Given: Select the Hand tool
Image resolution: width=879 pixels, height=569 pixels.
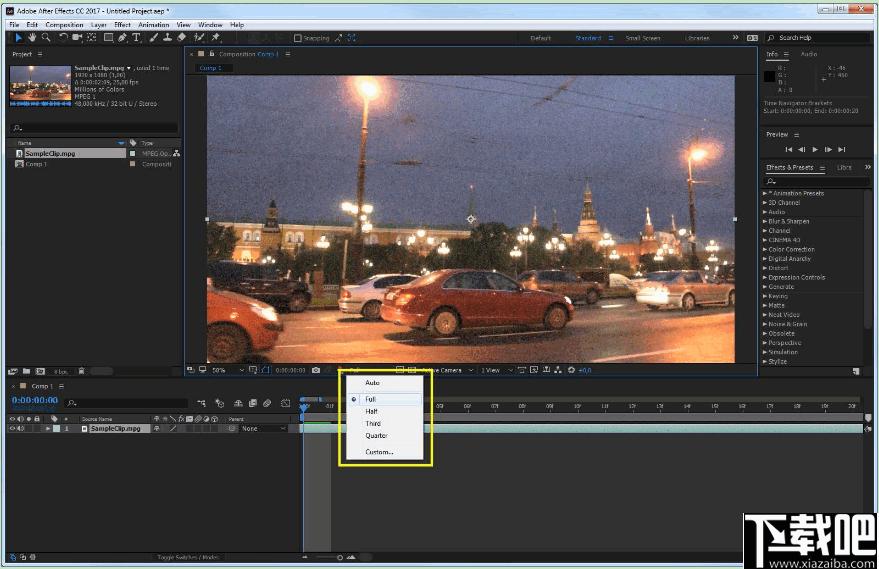Looking at the screenshot, I should tap(33, 38).
